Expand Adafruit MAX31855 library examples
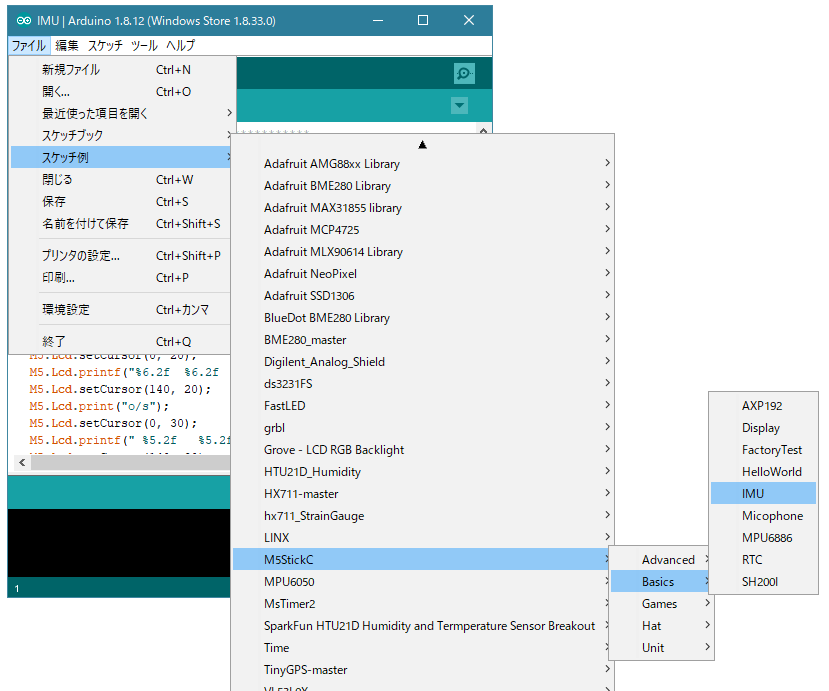The height and width of the screenshot is (691, 829). point(423,208)
